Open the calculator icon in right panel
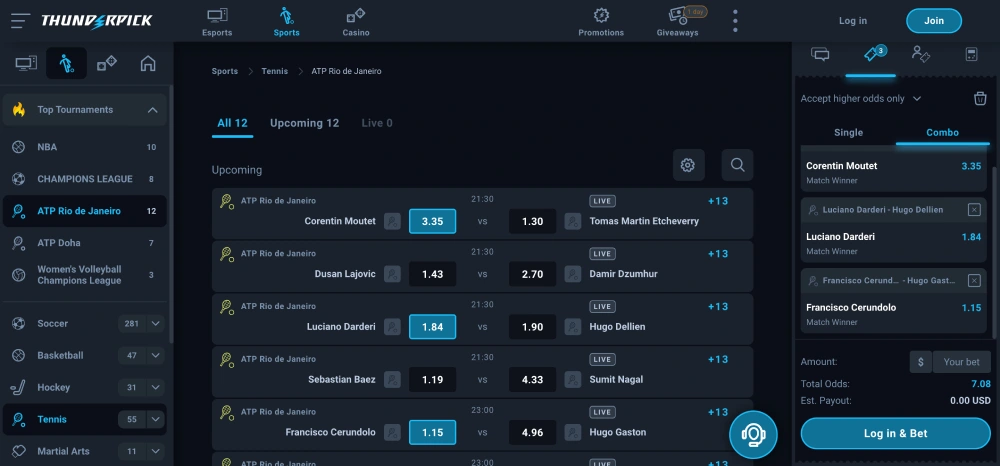The width and height of the screenshot is (1000, 466). click(x=971, y=54)
